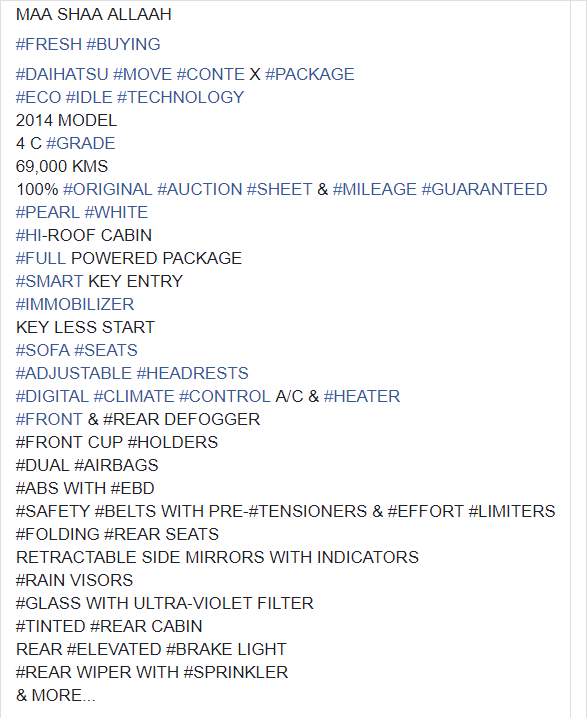Click the #MILEAGE hashtag
This screenshot has width=587, height=718.
tap(375, 189)
